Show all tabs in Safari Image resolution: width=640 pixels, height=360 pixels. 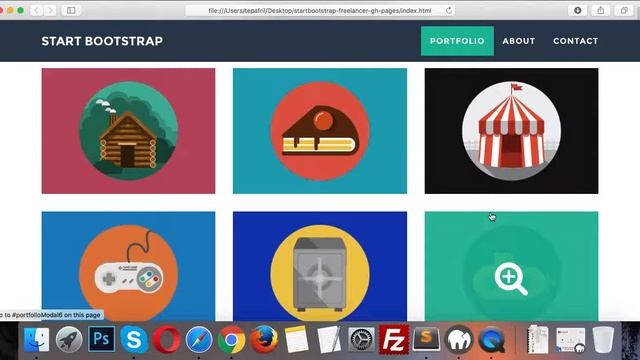point(624,11)
